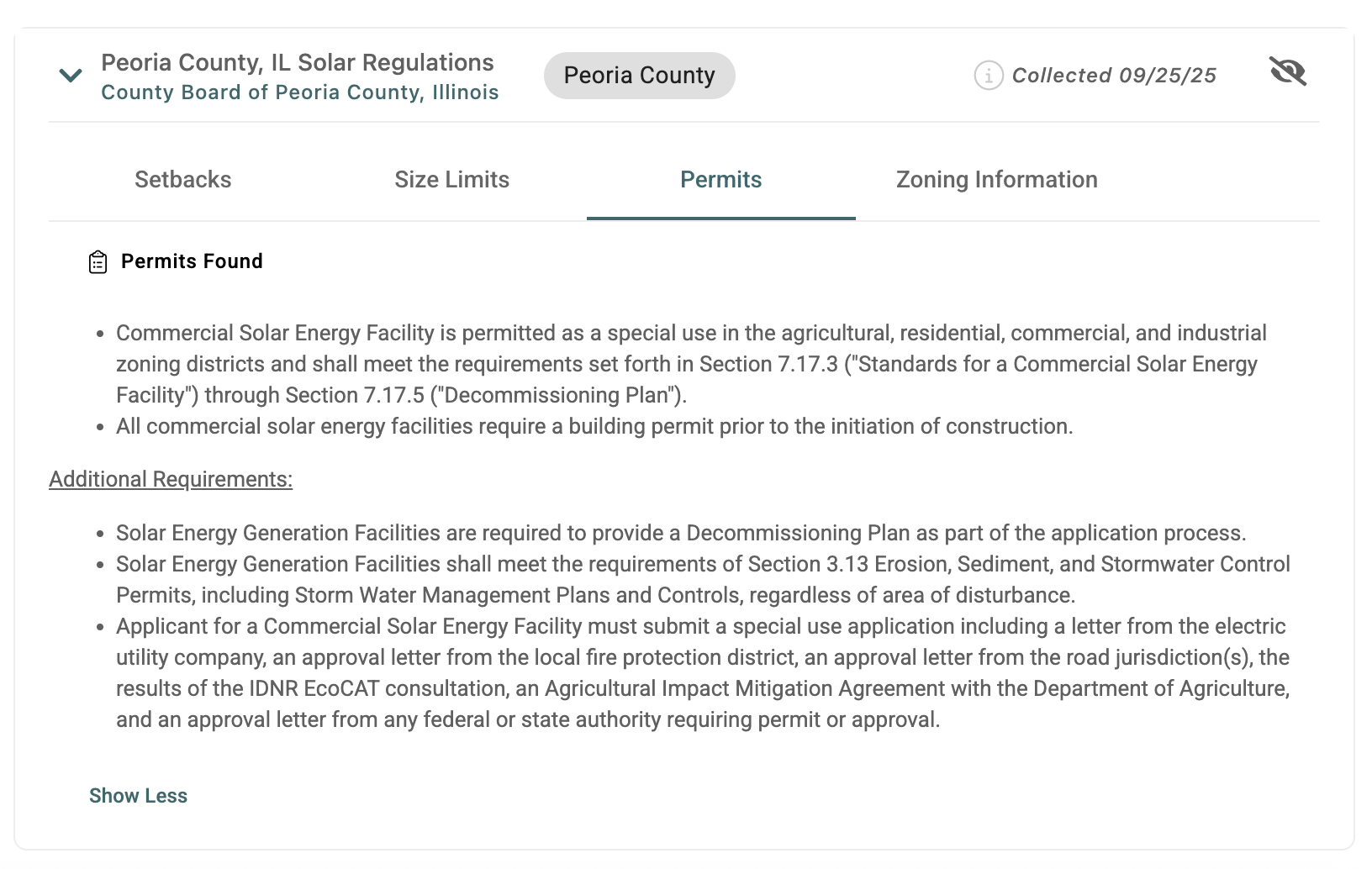Click the Show Less link
Screen dimensions: 1372x869
[138, 796]
